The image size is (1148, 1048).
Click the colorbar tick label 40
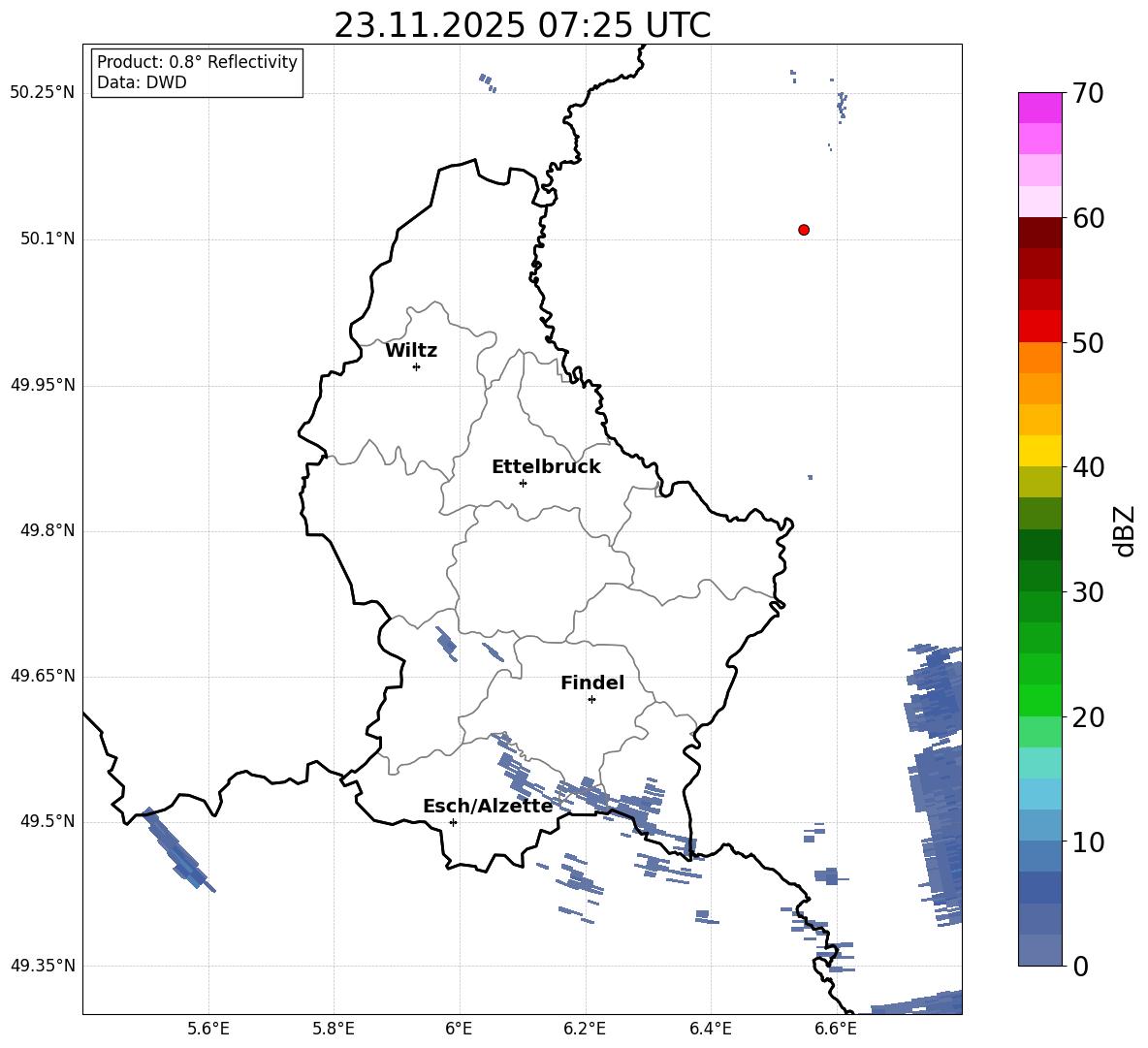tap(1088, 467)
